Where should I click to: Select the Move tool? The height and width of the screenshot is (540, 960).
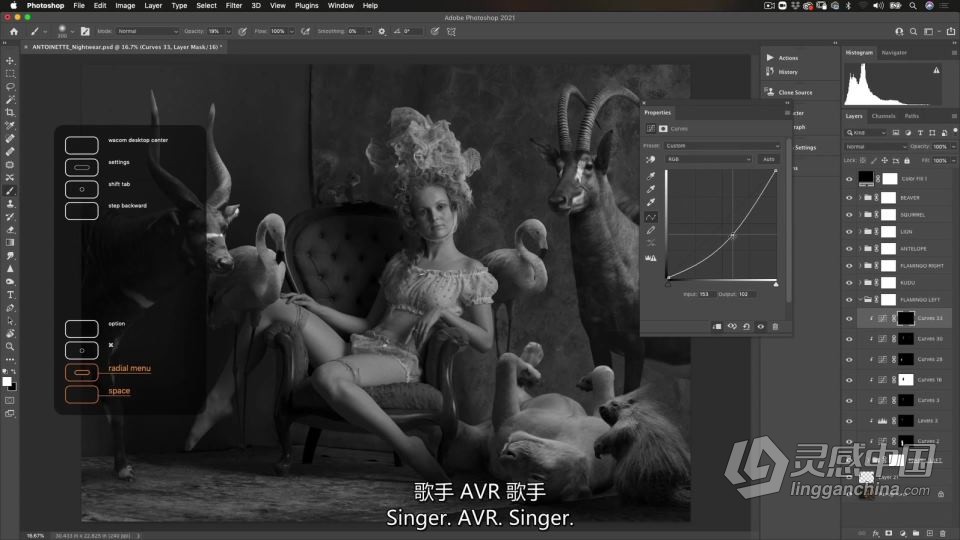(10, 61)
